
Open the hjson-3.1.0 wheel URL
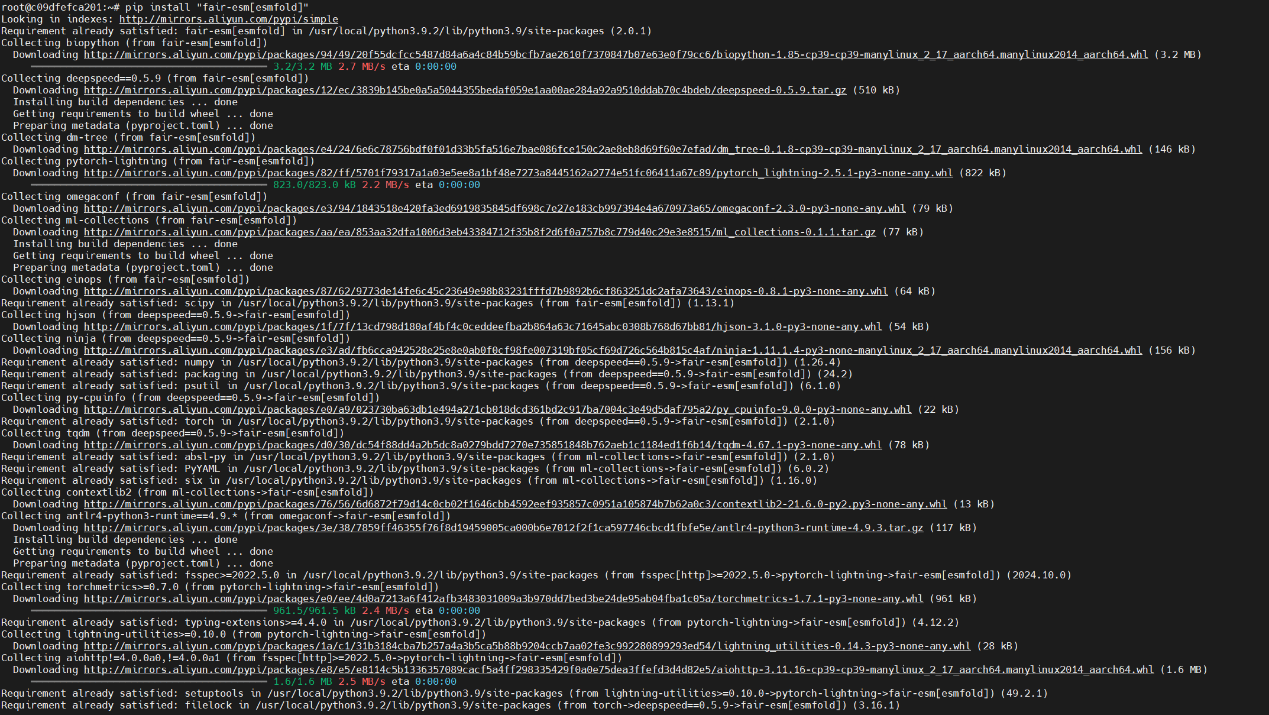[483, 326]
